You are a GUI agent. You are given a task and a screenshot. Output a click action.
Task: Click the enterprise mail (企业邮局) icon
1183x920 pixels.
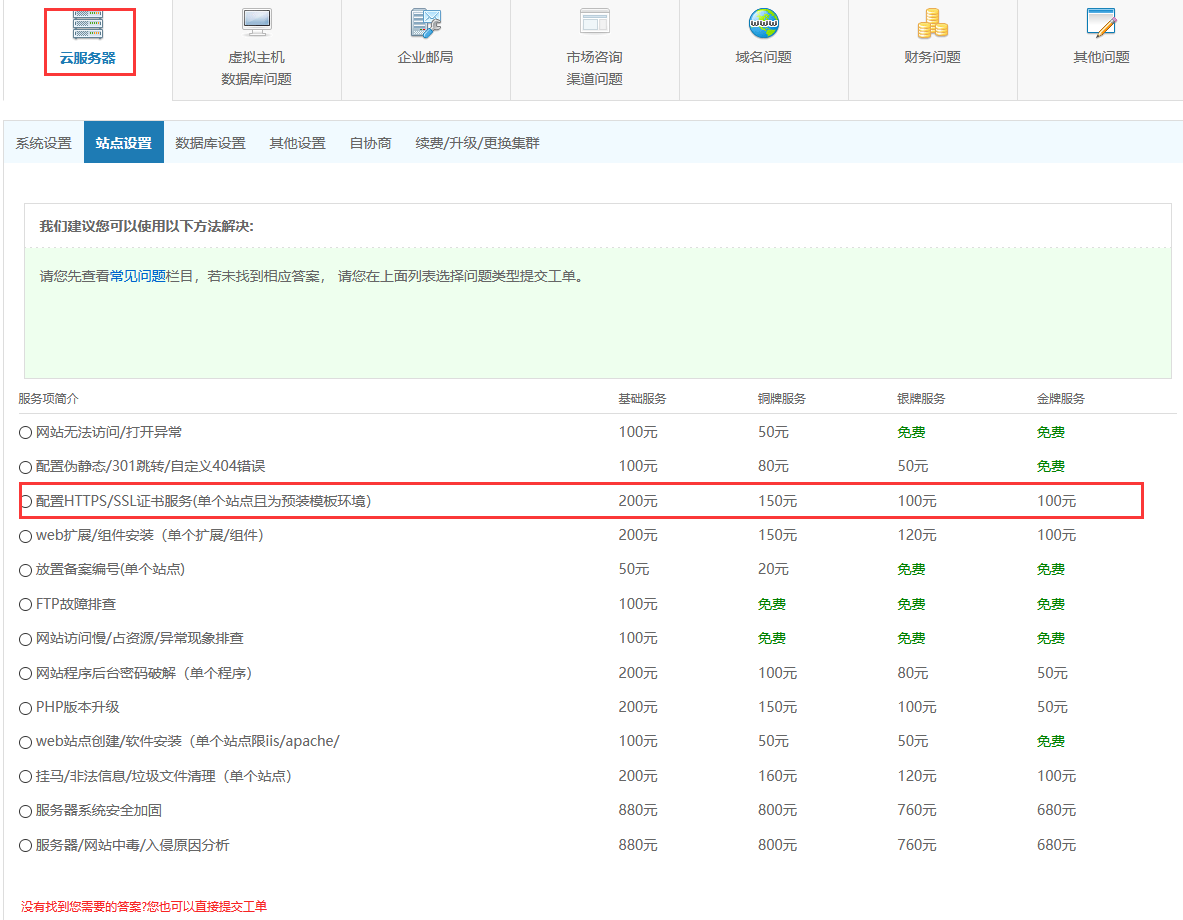425,22
